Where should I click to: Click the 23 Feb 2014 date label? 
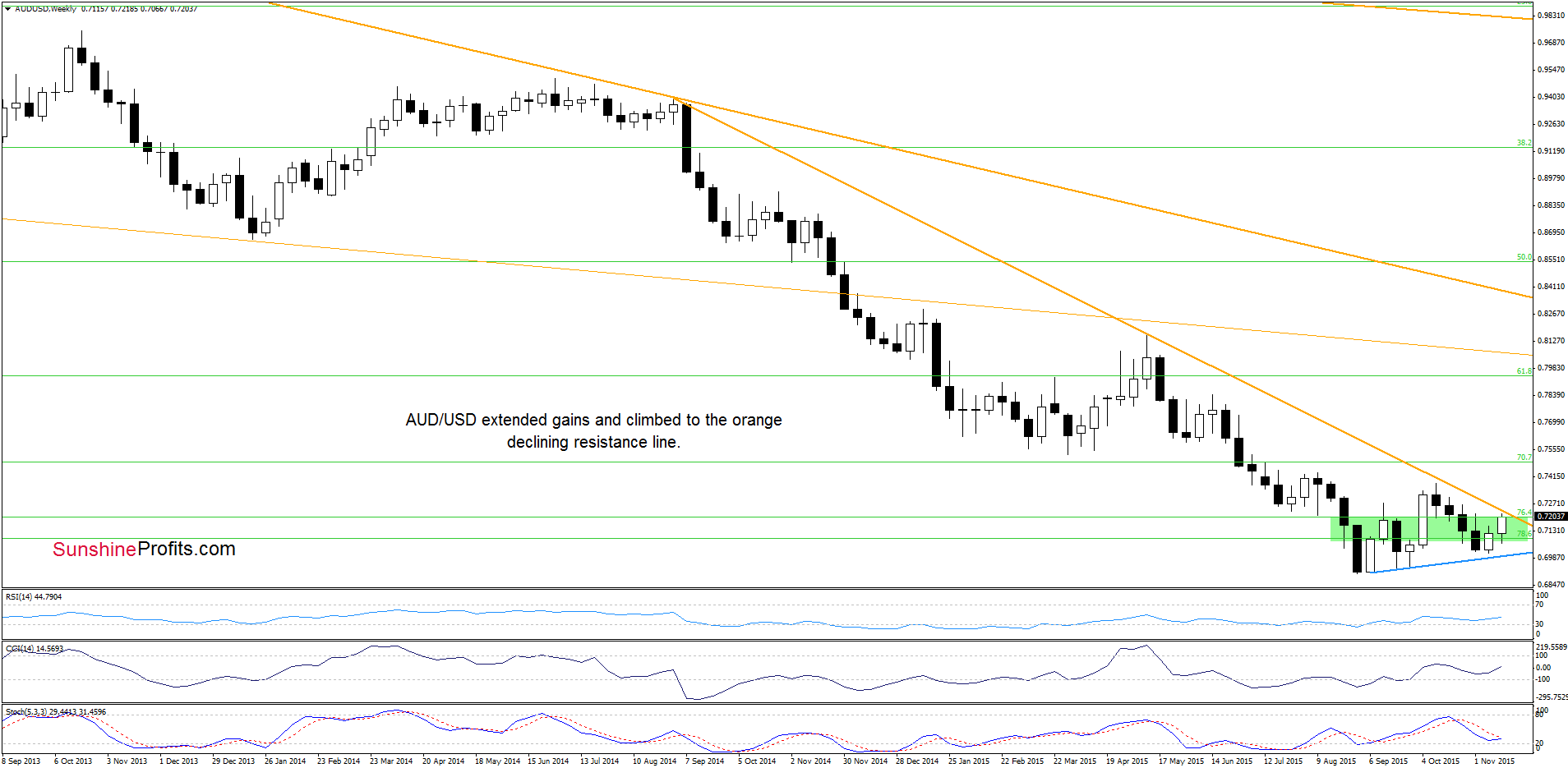click(338, 761)
